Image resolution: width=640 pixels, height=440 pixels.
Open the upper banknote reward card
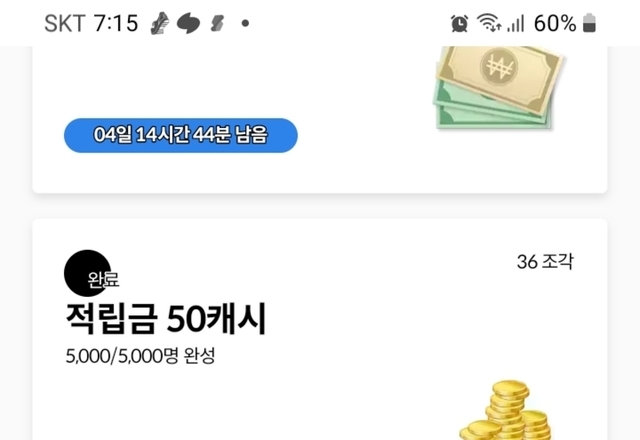pos(320,120)
